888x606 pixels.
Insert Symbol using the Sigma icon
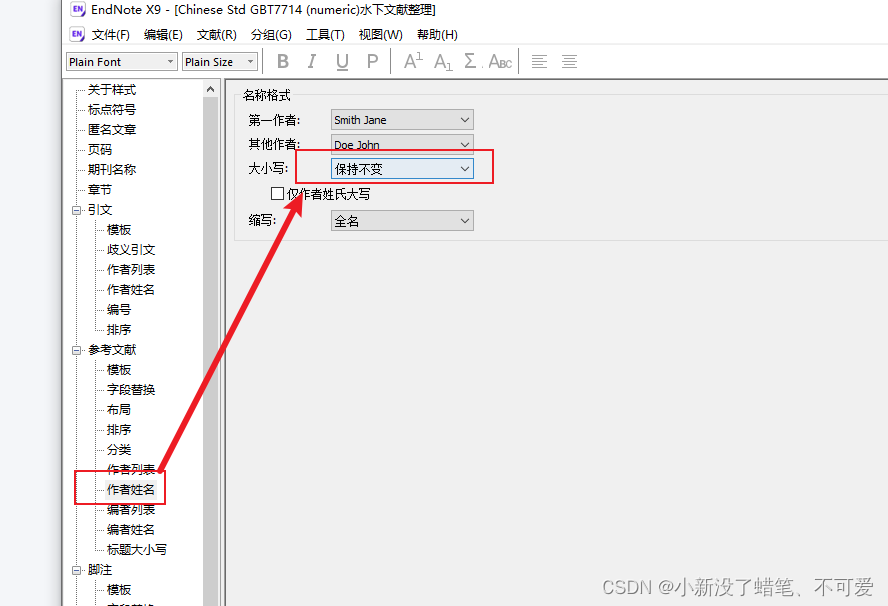tap(471, 61)
